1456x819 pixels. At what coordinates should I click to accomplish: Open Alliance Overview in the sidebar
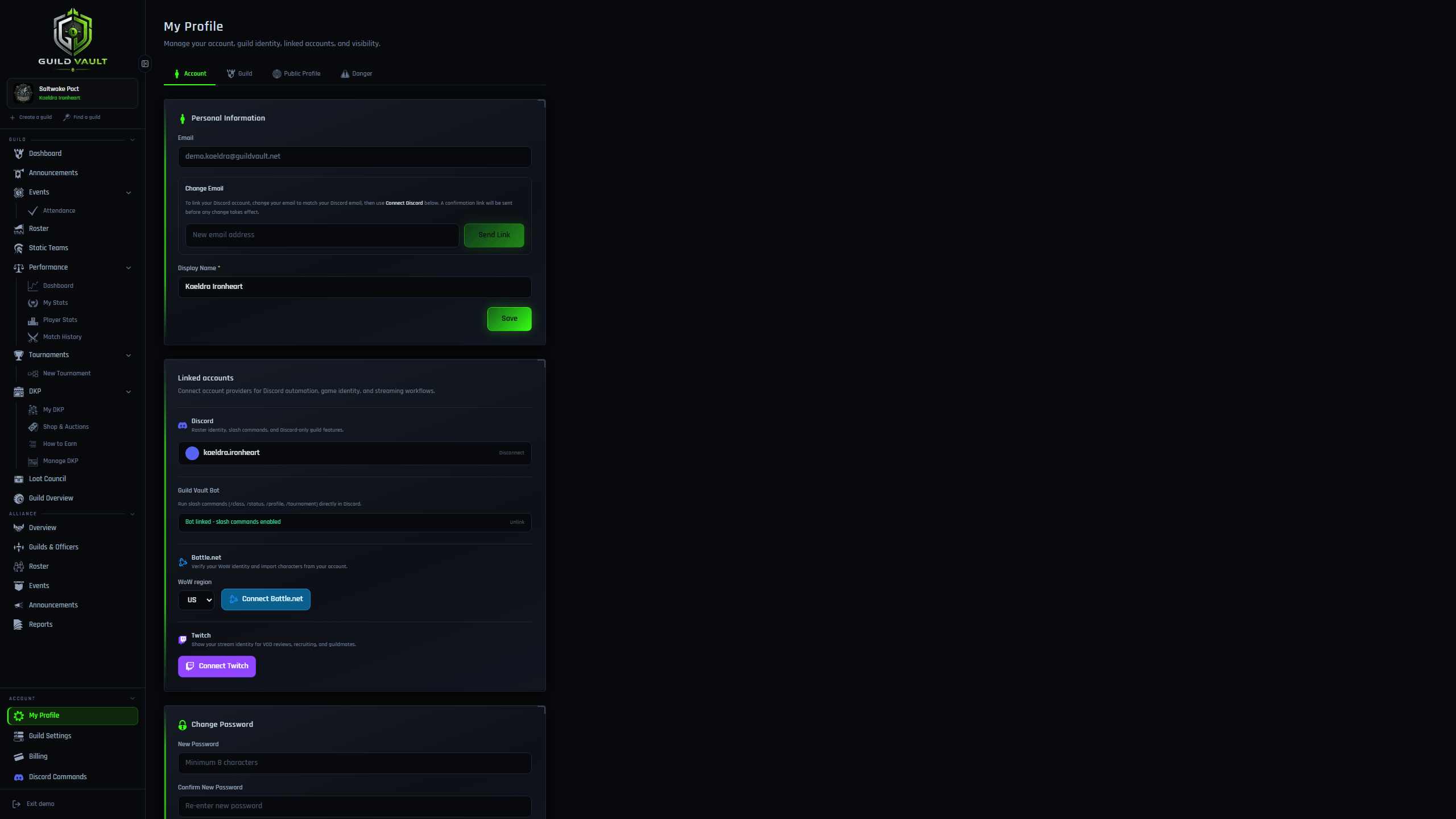[x=73, y=528]
